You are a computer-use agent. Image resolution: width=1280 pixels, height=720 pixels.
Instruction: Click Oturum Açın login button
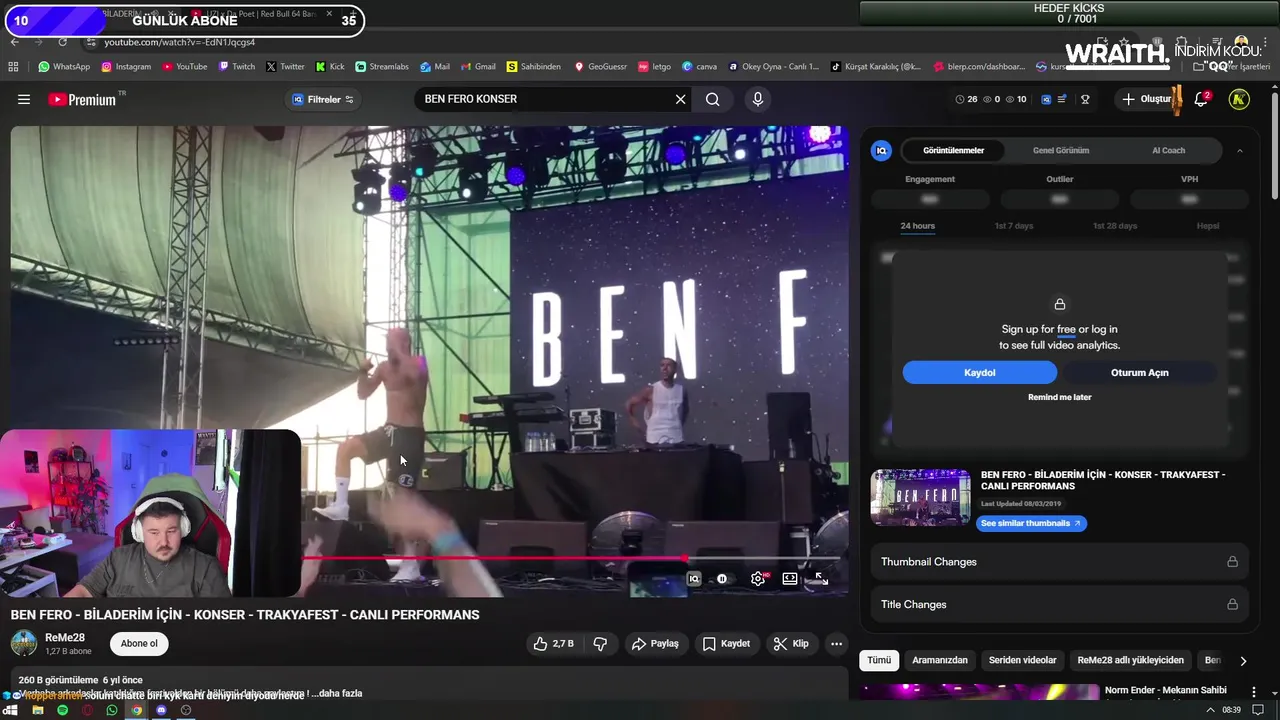pos(1140,372)
